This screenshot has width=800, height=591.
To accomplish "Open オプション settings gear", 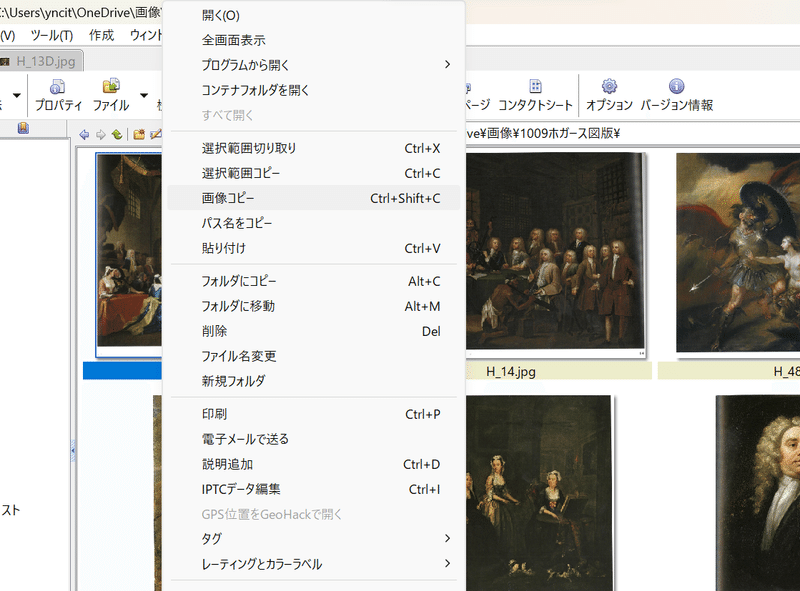I will pos(609,95).
